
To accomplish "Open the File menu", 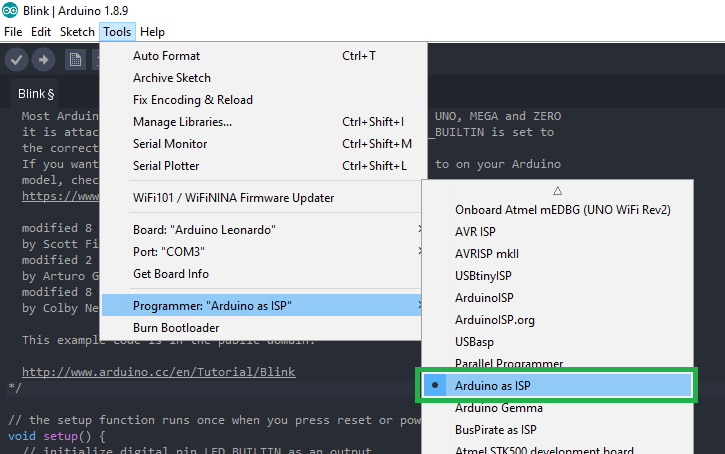I will 13,32.
